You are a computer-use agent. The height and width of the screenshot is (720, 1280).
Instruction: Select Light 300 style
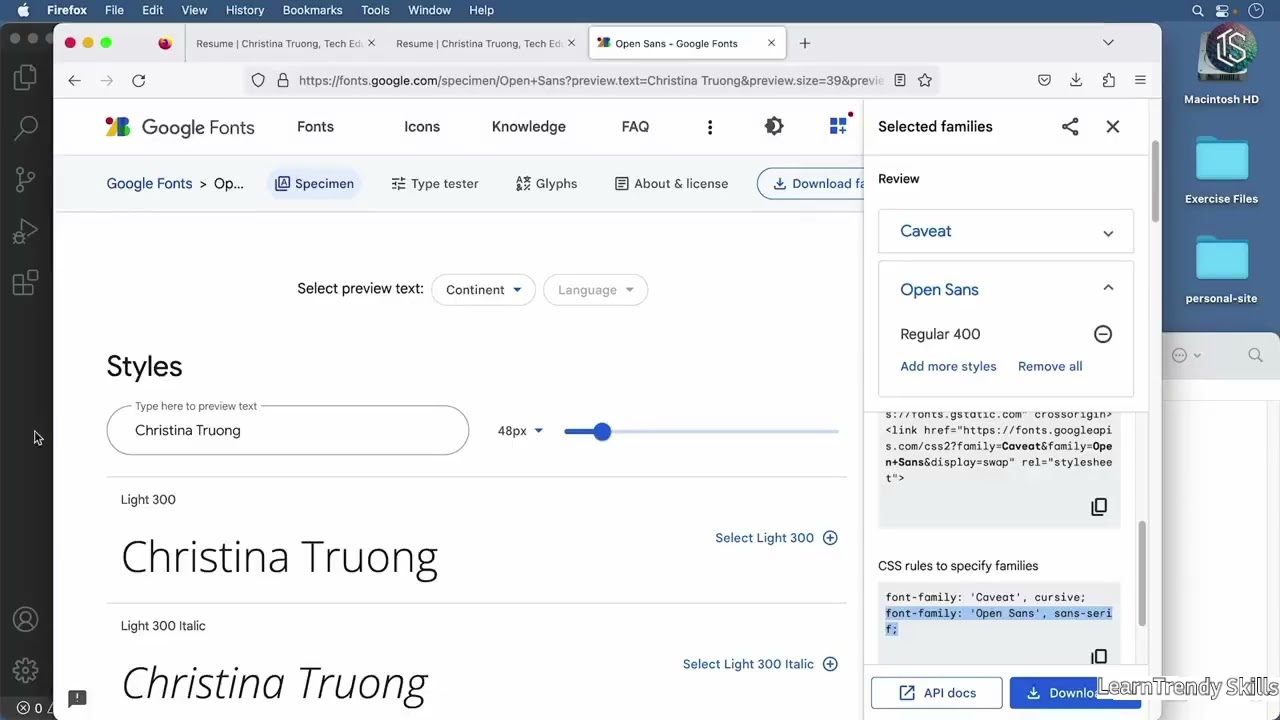(776, 538)
